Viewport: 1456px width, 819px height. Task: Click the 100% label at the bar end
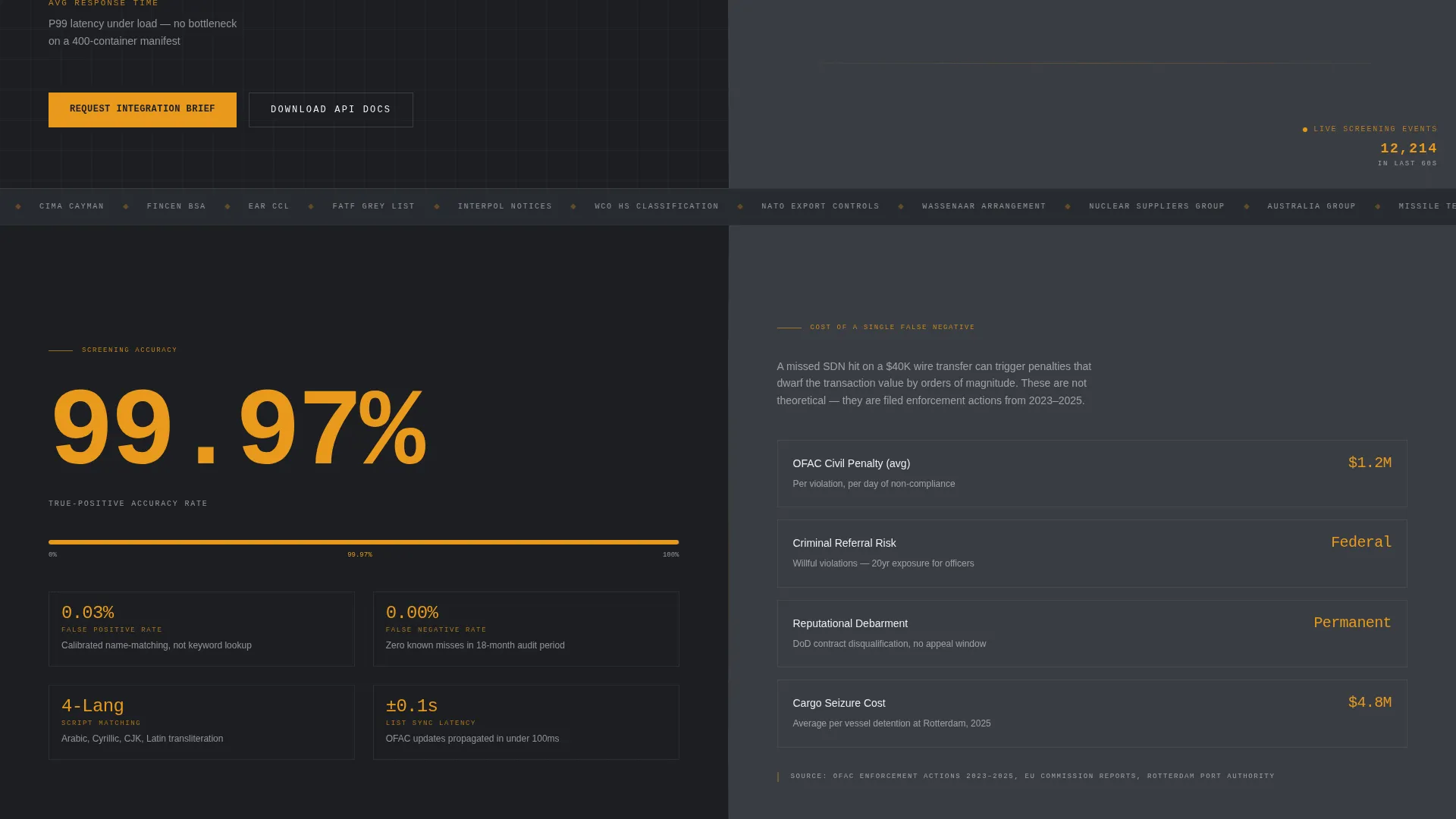point(670,555)
